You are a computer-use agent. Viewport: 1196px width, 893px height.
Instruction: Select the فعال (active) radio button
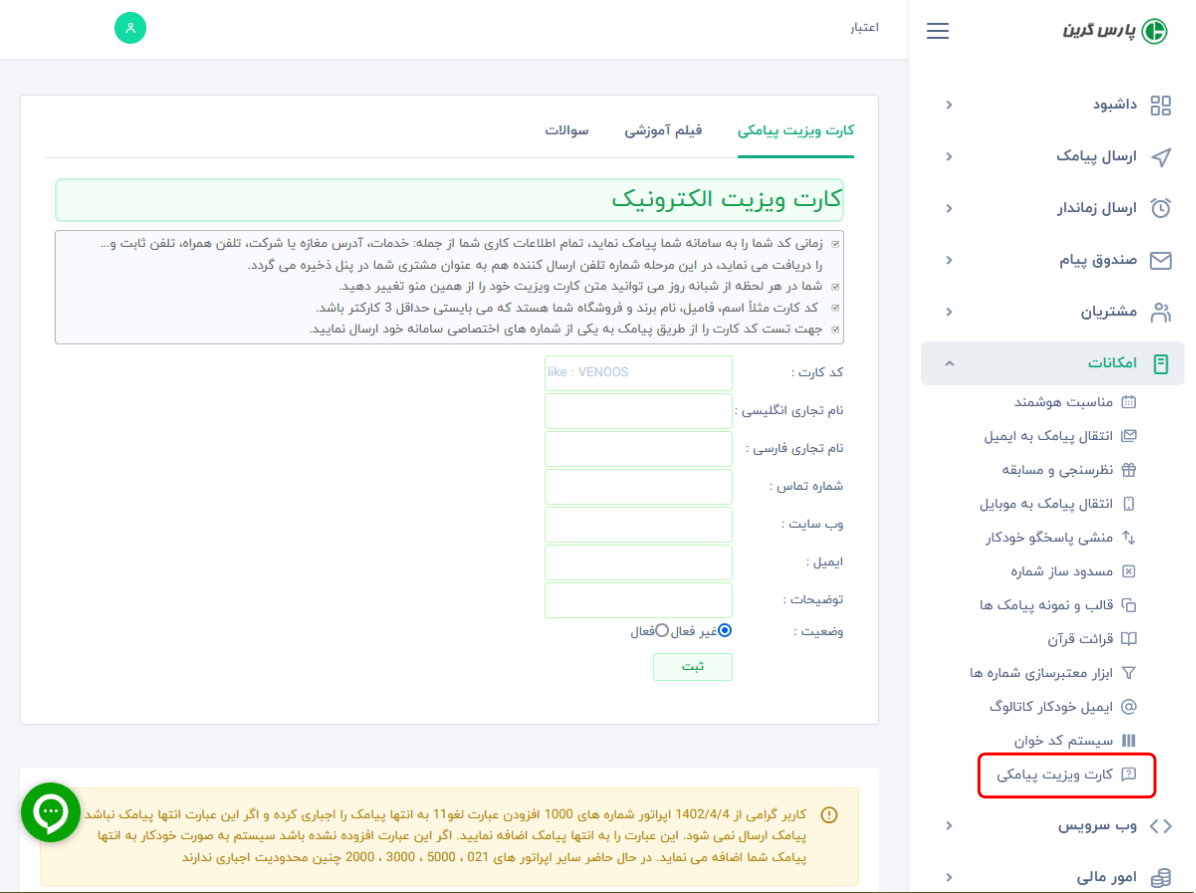662,631
